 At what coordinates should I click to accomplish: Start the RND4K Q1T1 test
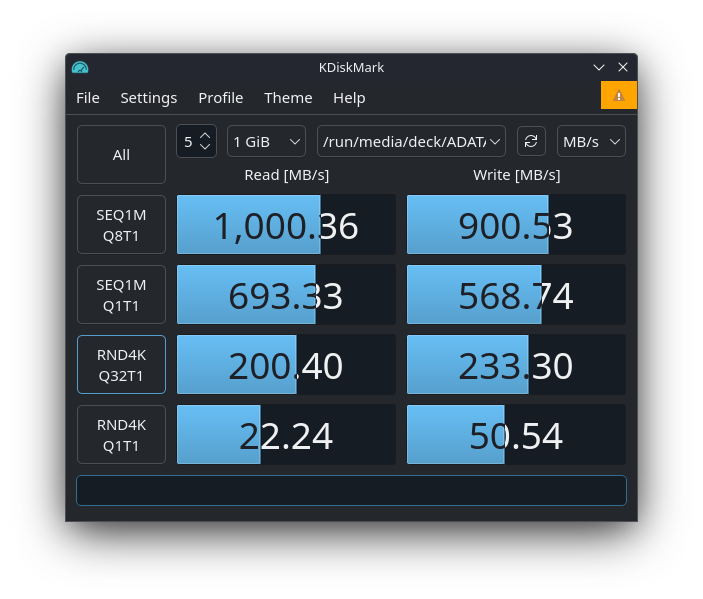[122, 434]
